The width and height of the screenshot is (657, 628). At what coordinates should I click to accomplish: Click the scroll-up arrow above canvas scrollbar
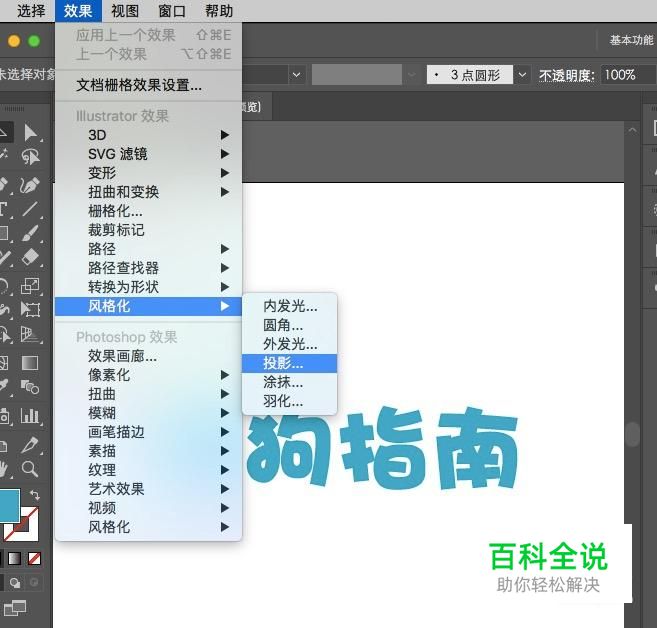pos(632,130)
